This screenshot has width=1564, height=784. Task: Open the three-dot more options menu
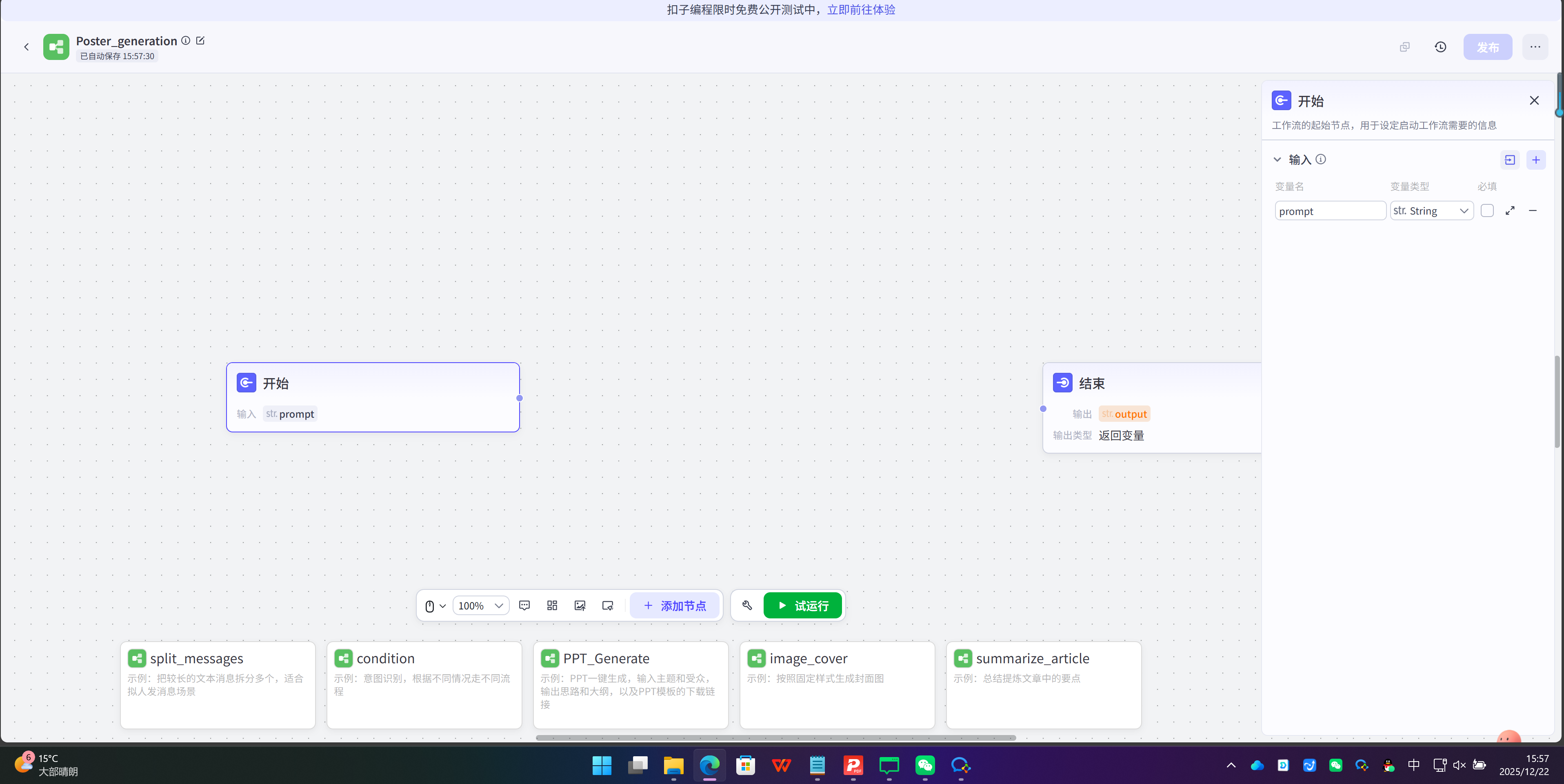point(1535,47)
